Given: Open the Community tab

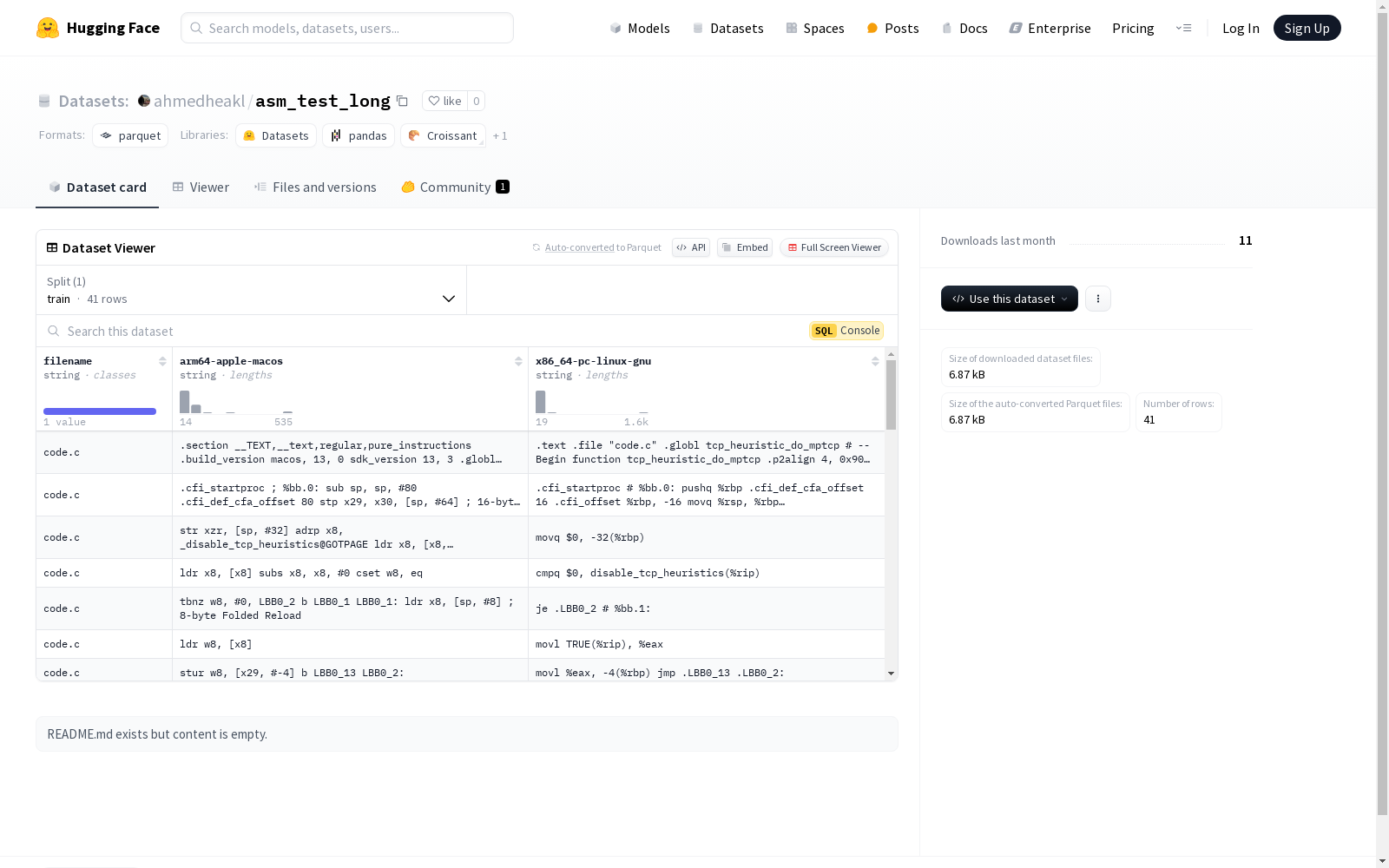Looking at the screenshot, I should pyautogui.click(x=455, y=187).
